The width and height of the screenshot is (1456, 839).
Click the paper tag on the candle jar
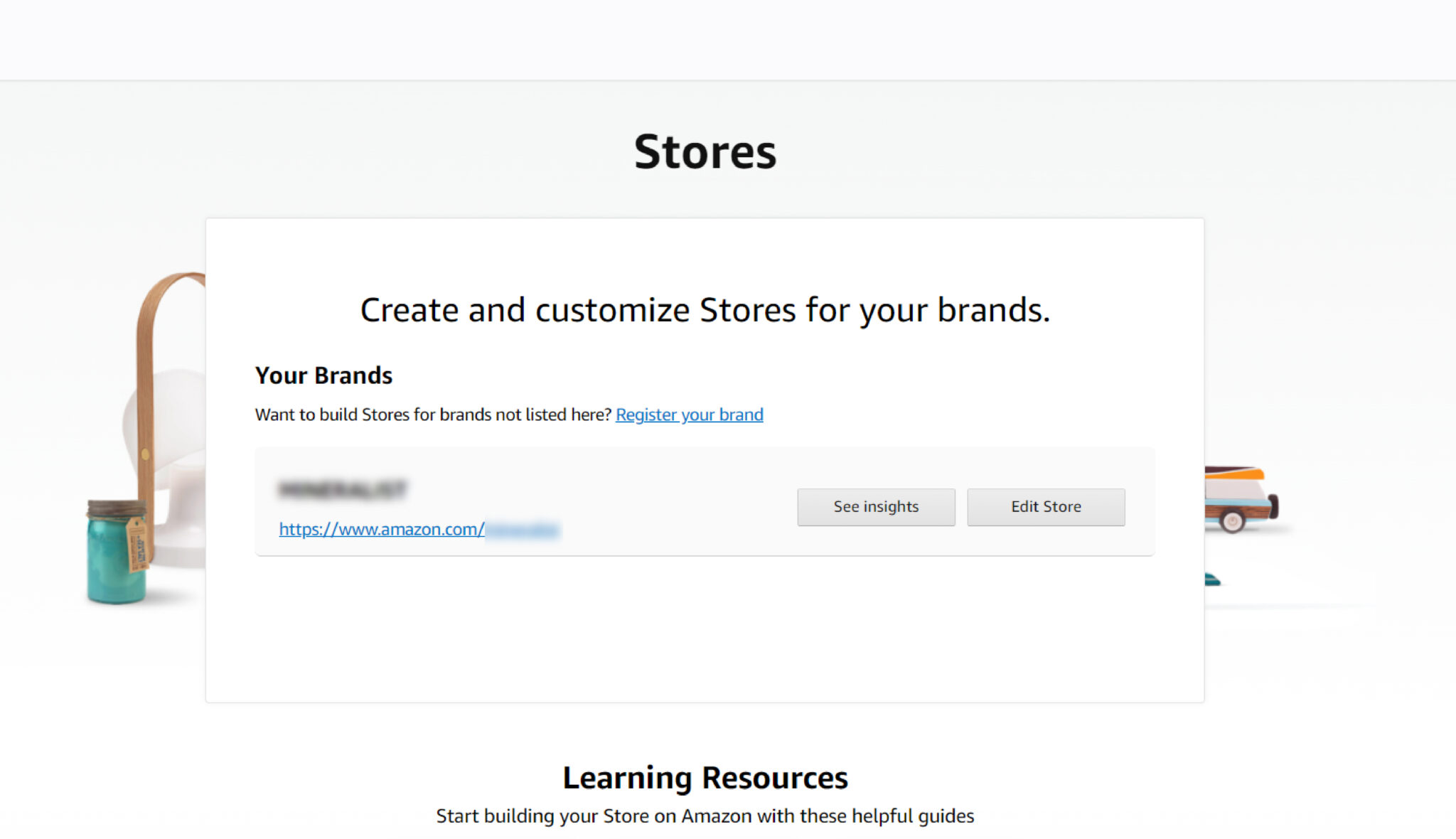coord(136,545)
